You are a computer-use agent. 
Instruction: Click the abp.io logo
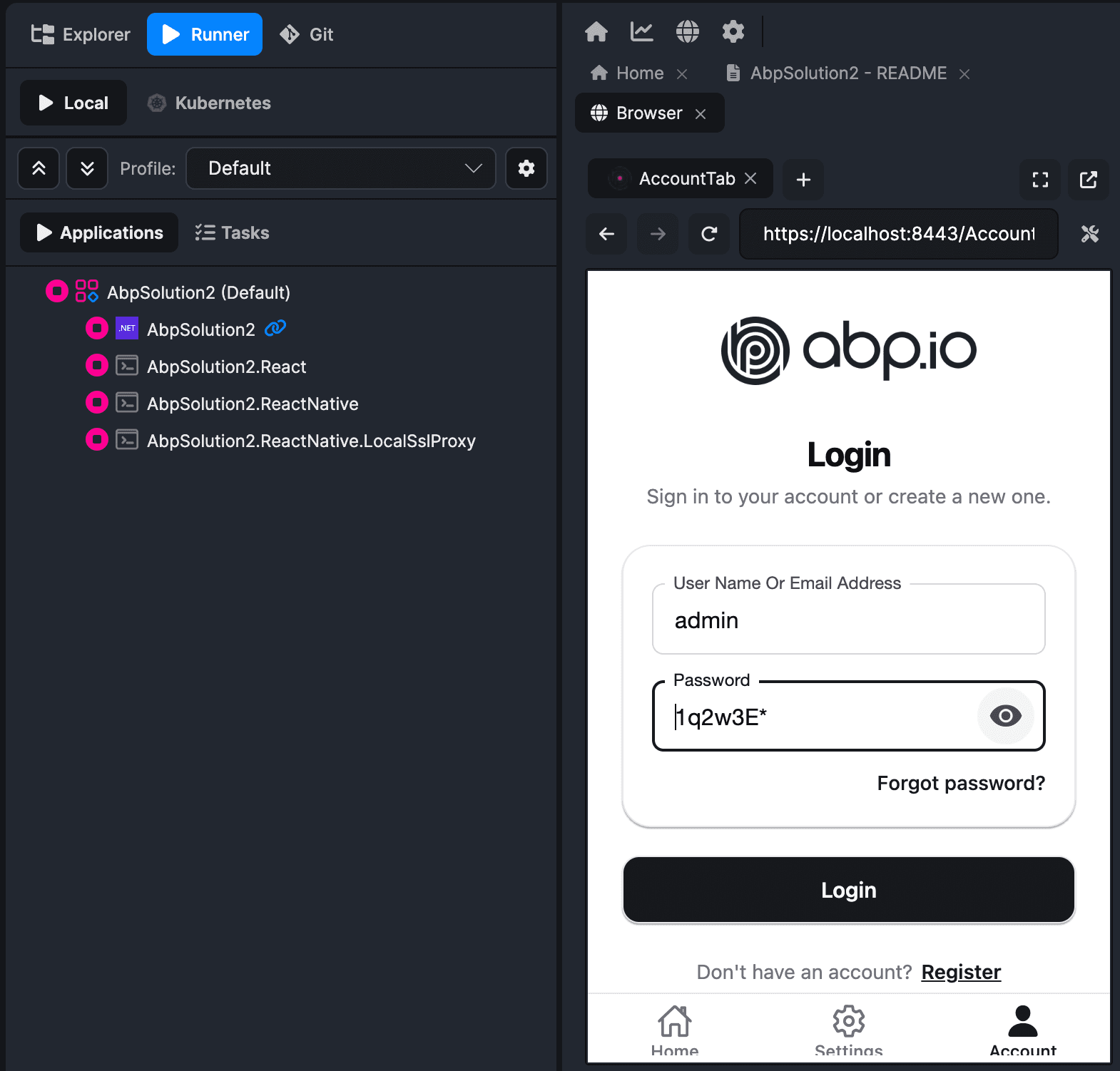pyautogui.click(x=849, y=350)
